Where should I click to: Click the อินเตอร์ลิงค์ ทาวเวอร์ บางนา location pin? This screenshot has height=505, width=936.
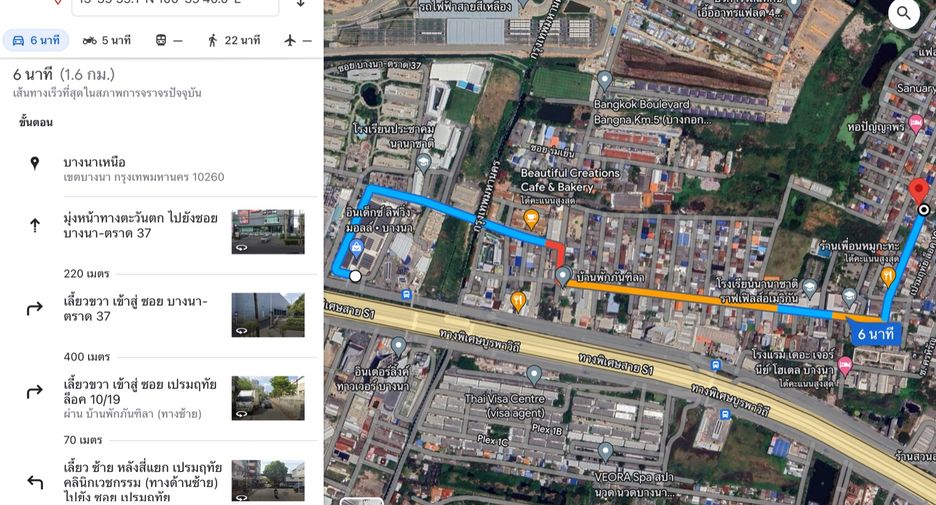(x=399, y=347)
